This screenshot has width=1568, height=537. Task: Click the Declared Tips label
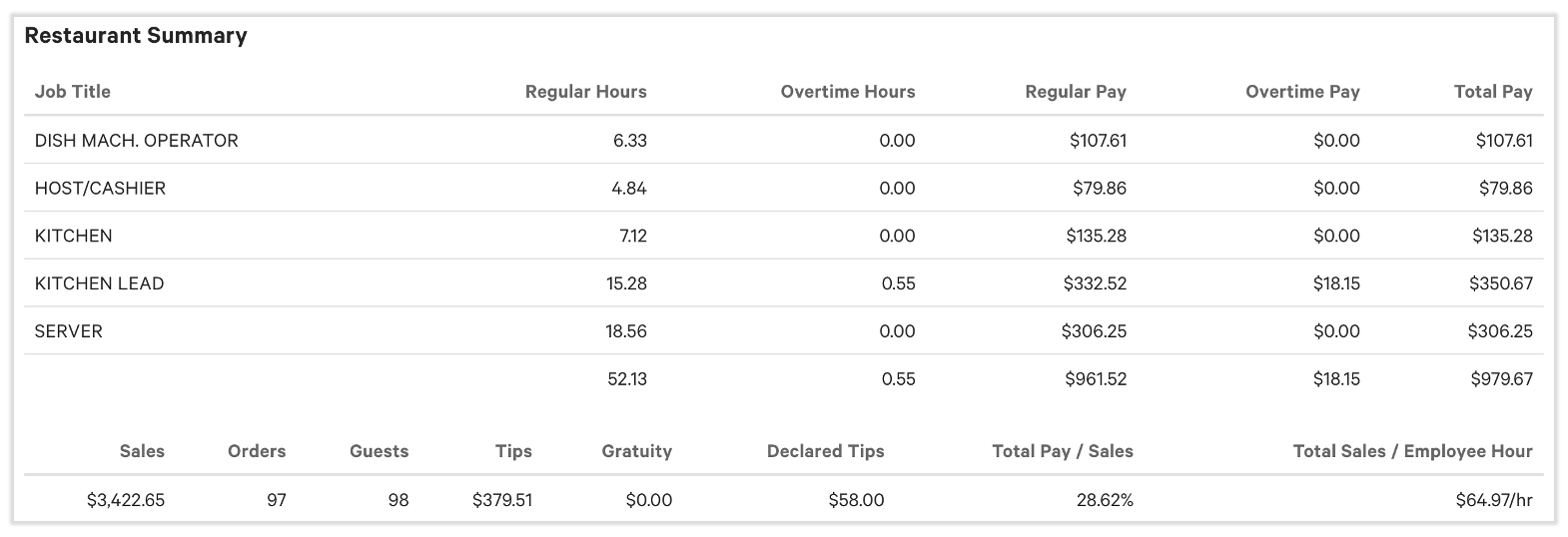click(825, 451)
